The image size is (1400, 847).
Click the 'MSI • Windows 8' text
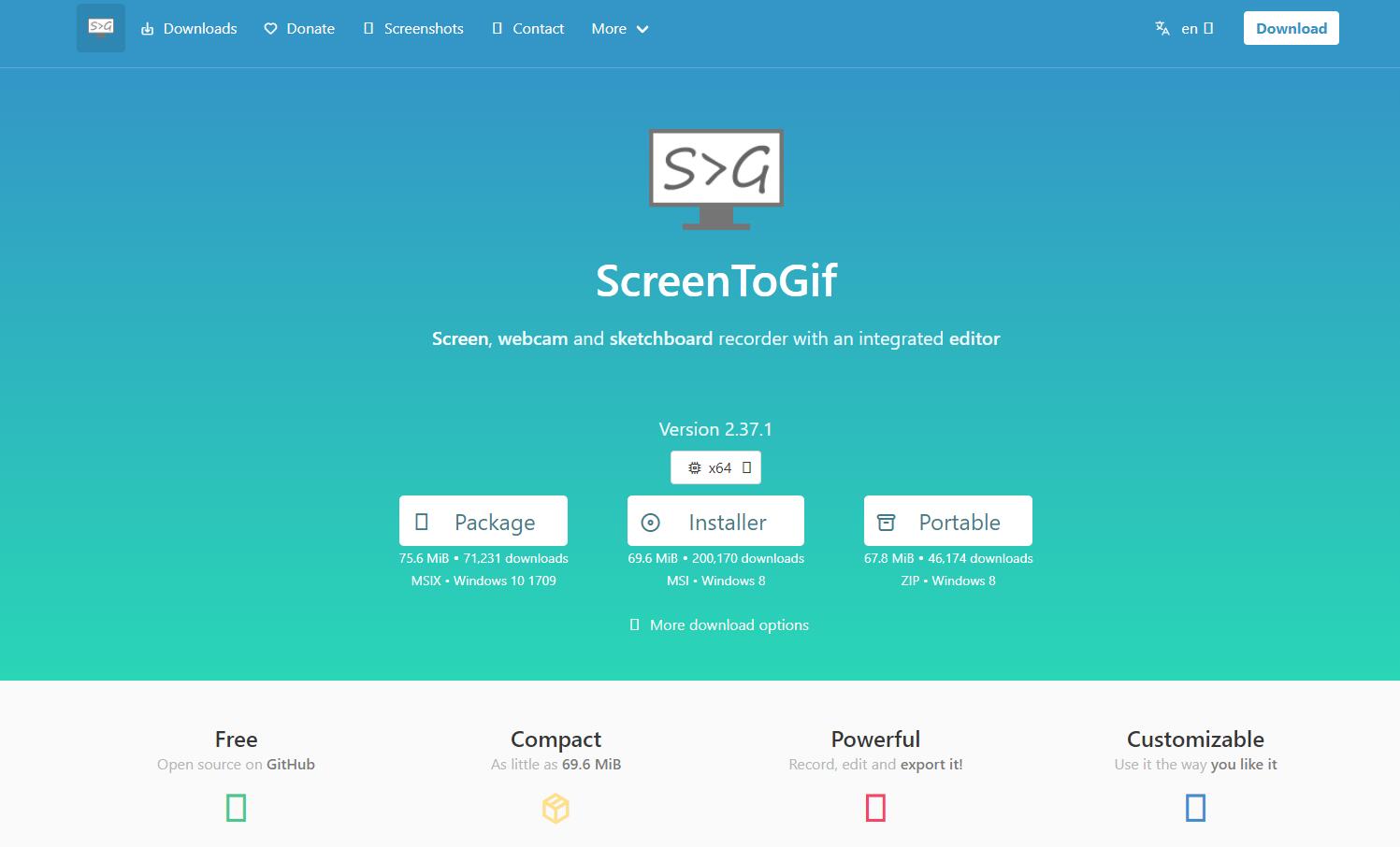[715, 581]
